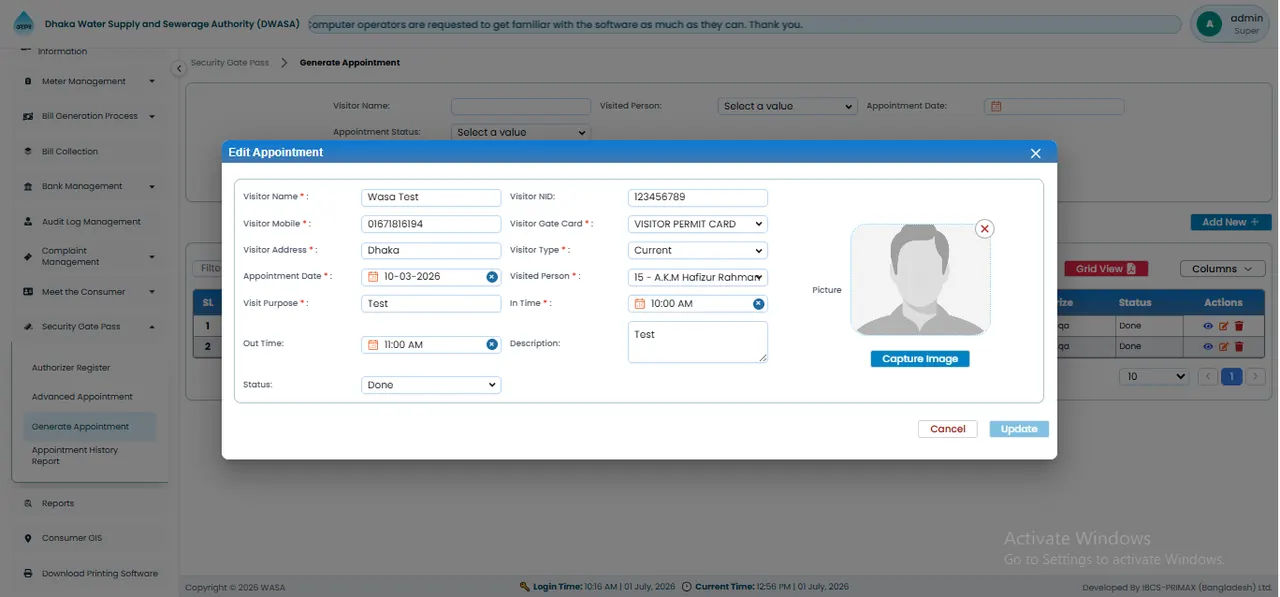This screenshot has width=1280, height=597.
Task: Click the Bill Generation Process icon
Action: click(x=28, y=117)
